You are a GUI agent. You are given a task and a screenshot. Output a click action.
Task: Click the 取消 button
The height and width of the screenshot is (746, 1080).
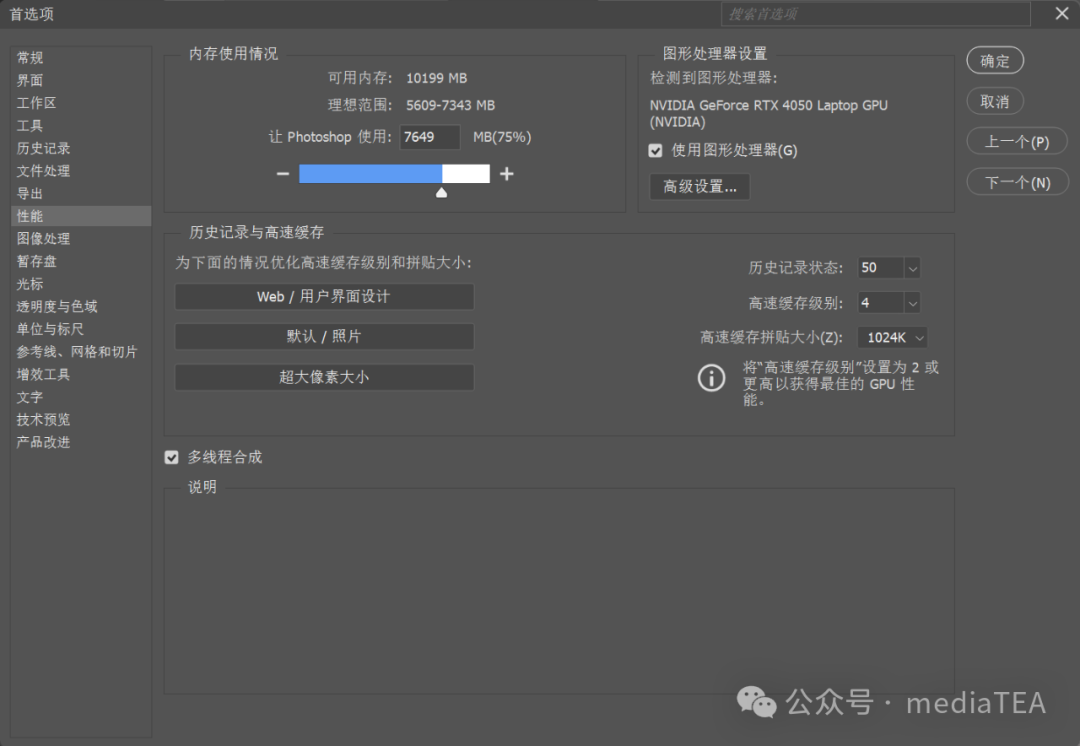(x=995, y=102)
